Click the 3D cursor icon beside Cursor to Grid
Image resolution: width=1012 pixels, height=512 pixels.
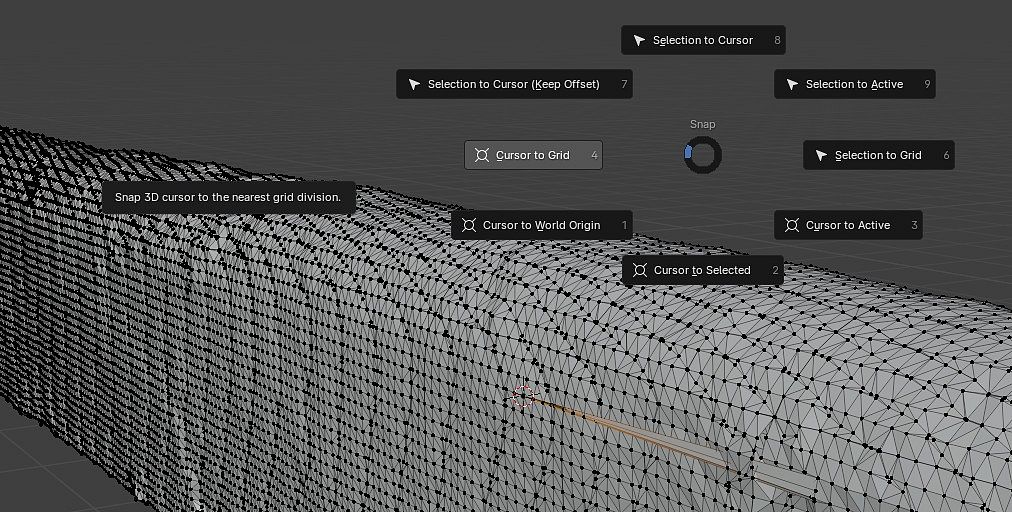(x=482, y=156)
